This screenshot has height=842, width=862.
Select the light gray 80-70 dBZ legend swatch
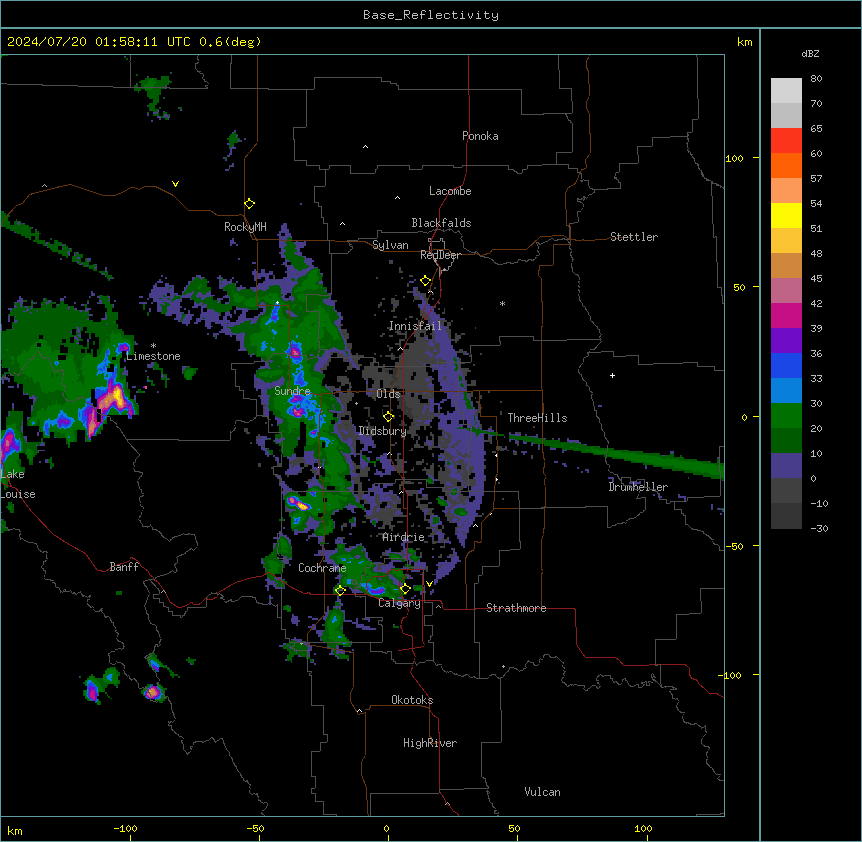(786, 91)
